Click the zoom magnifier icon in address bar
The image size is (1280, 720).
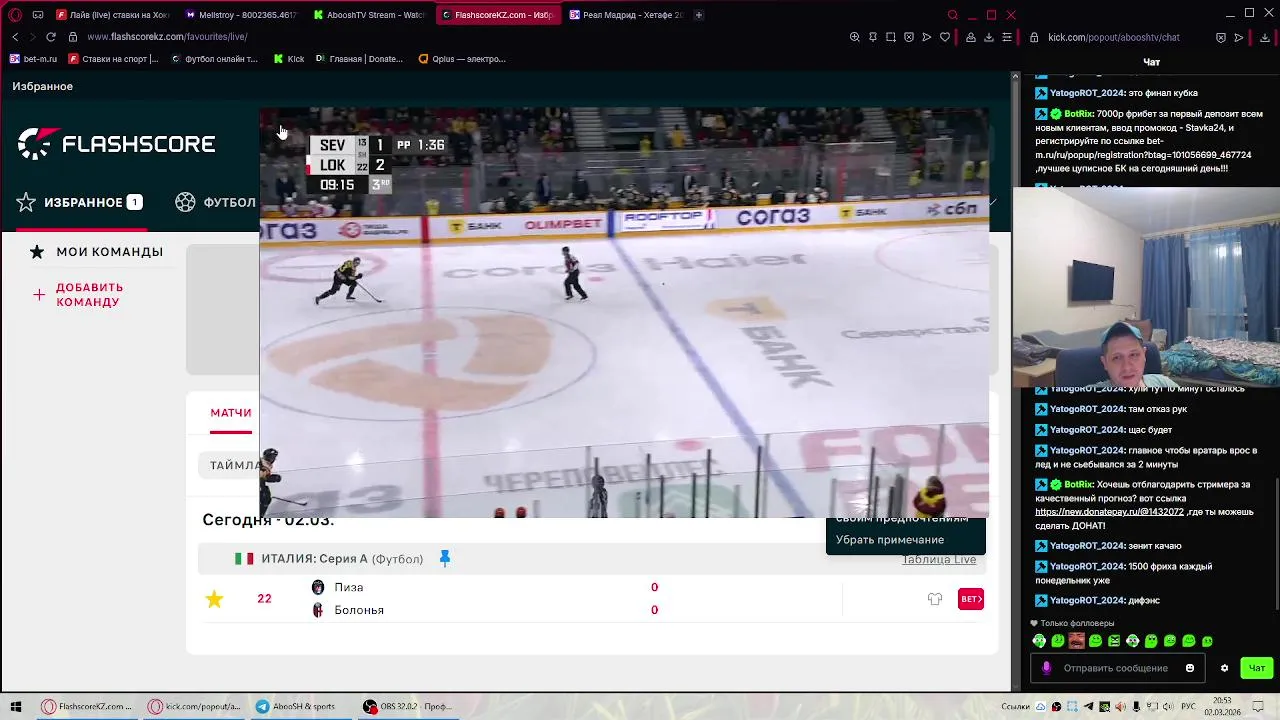point(854,37)
